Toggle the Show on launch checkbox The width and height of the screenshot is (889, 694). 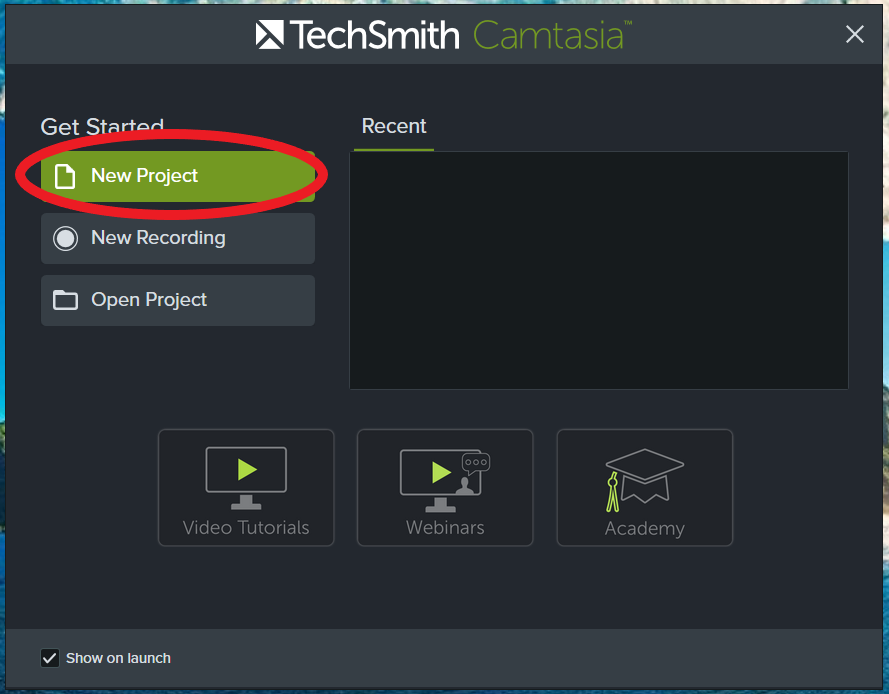tap(50, 658)
